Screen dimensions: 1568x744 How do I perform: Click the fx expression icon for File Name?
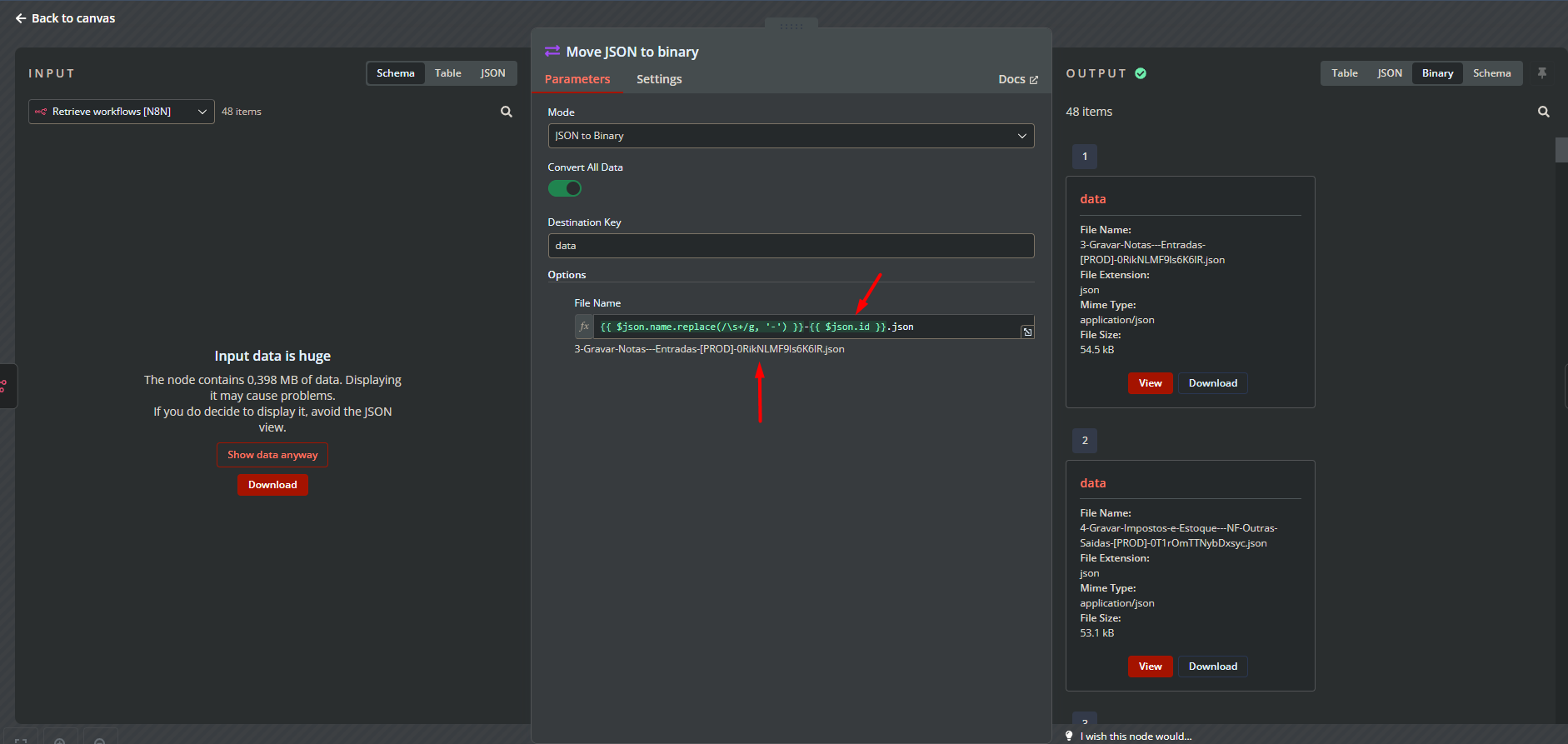coord(584,327)
